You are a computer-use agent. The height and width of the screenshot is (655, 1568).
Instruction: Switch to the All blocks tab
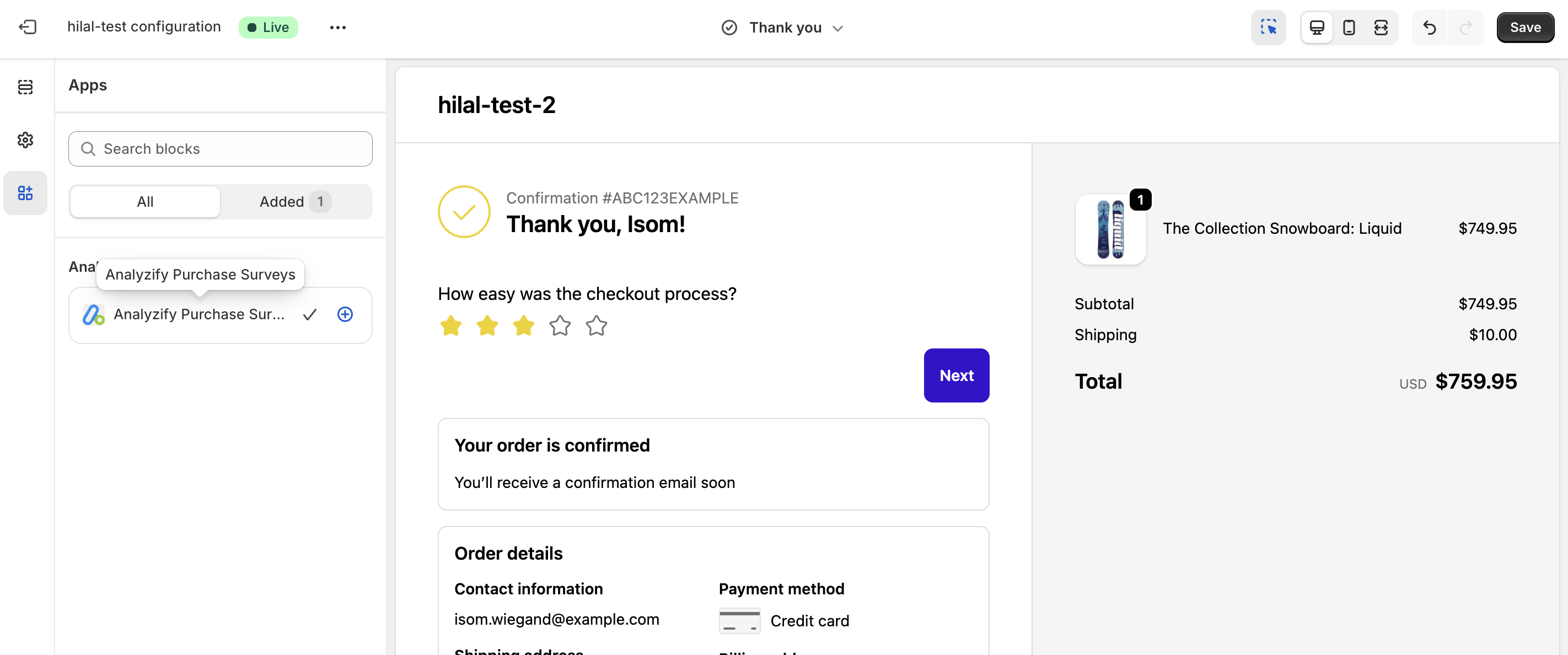click(144, 201)
